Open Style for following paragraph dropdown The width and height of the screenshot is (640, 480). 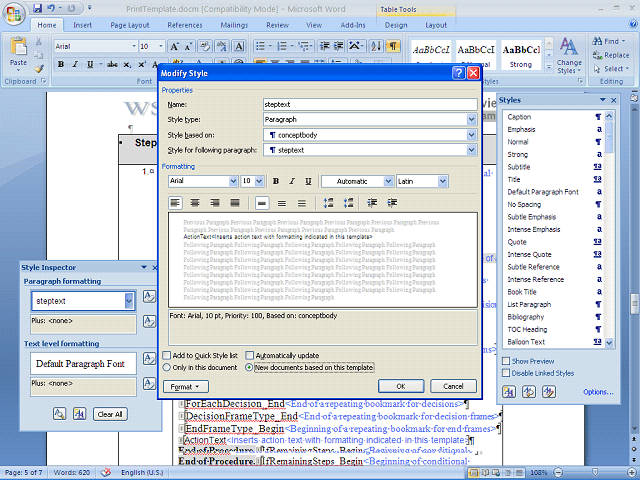pyautogui.click(x=471, y=150)
